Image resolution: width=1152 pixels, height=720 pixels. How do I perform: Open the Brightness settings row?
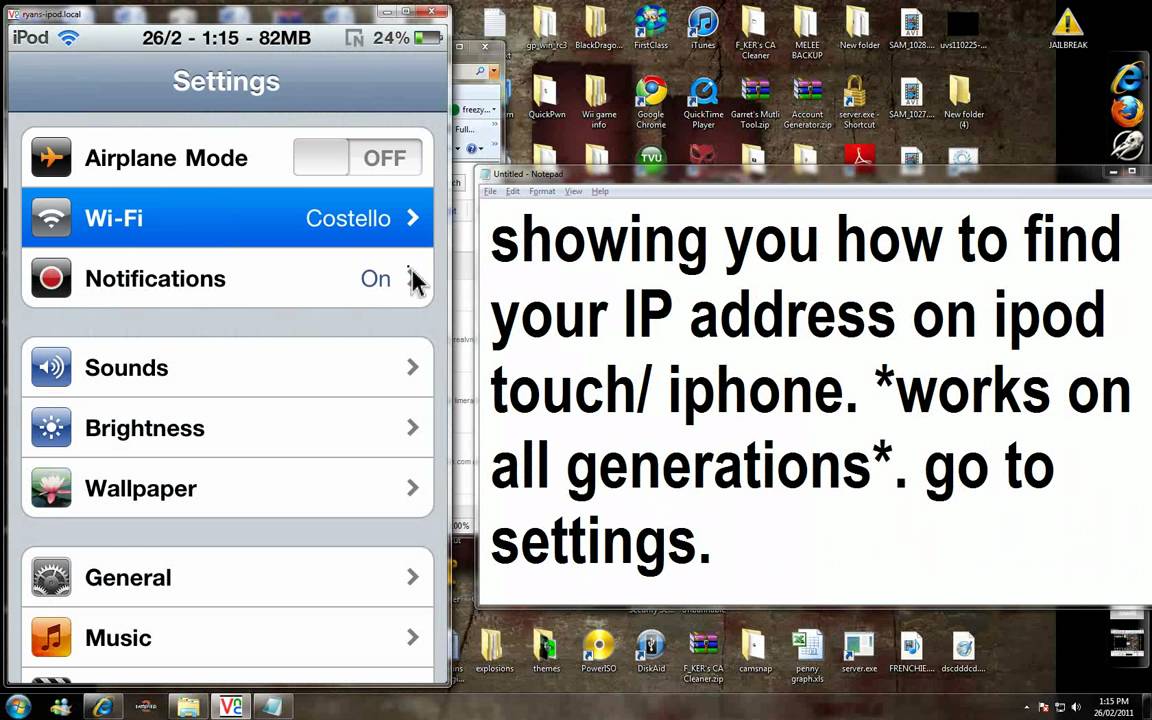(228, 428)
